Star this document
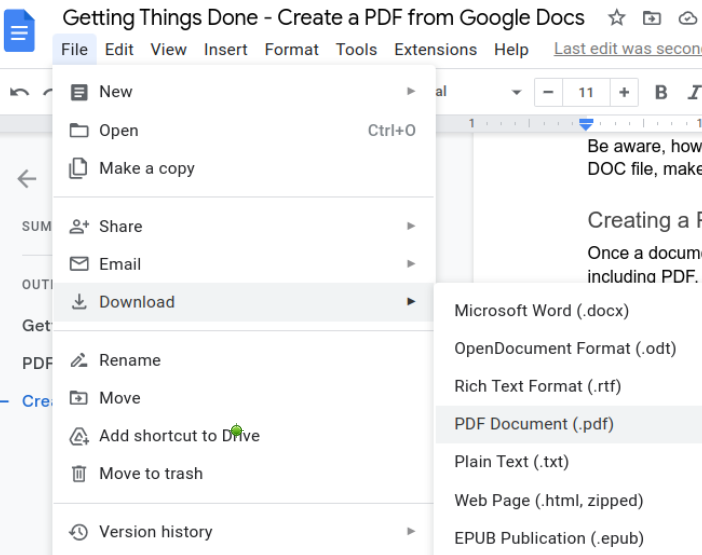The width and height of the screenshot is (702, 555). click(x=616, y=18)
